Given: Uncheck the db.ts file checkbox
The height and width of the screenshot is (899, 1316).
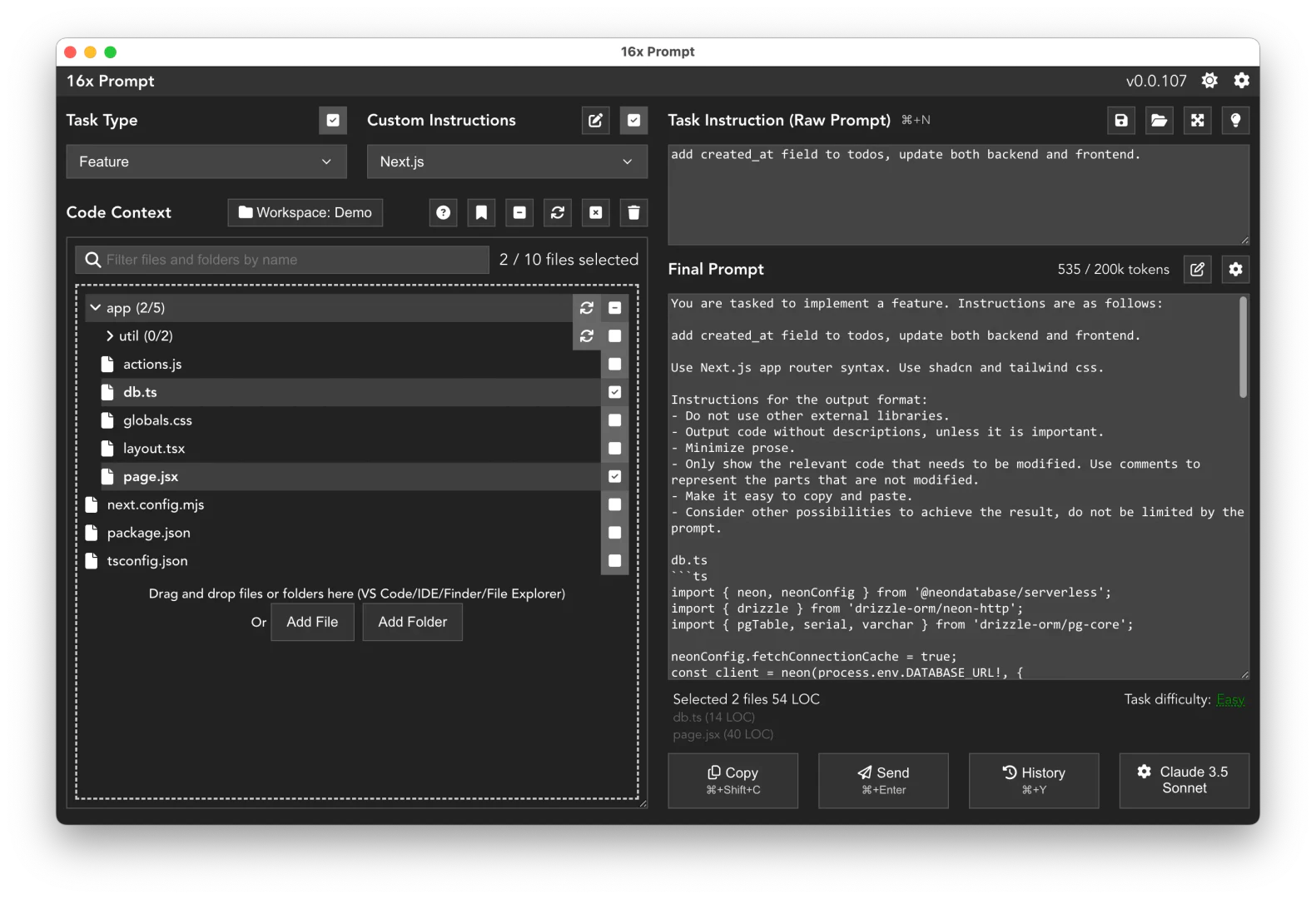Looking at the screenshot, I should coord(615,392).
